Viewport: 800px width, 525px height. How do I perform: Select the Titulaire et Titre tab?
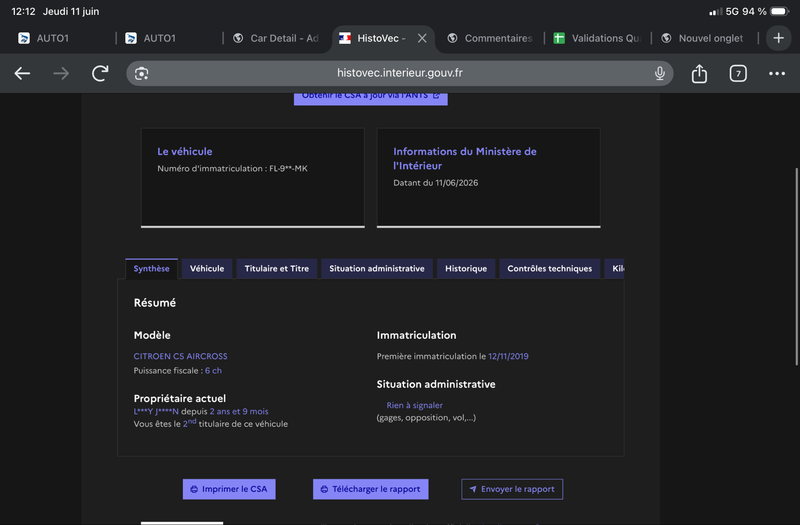tap(277, 268)
